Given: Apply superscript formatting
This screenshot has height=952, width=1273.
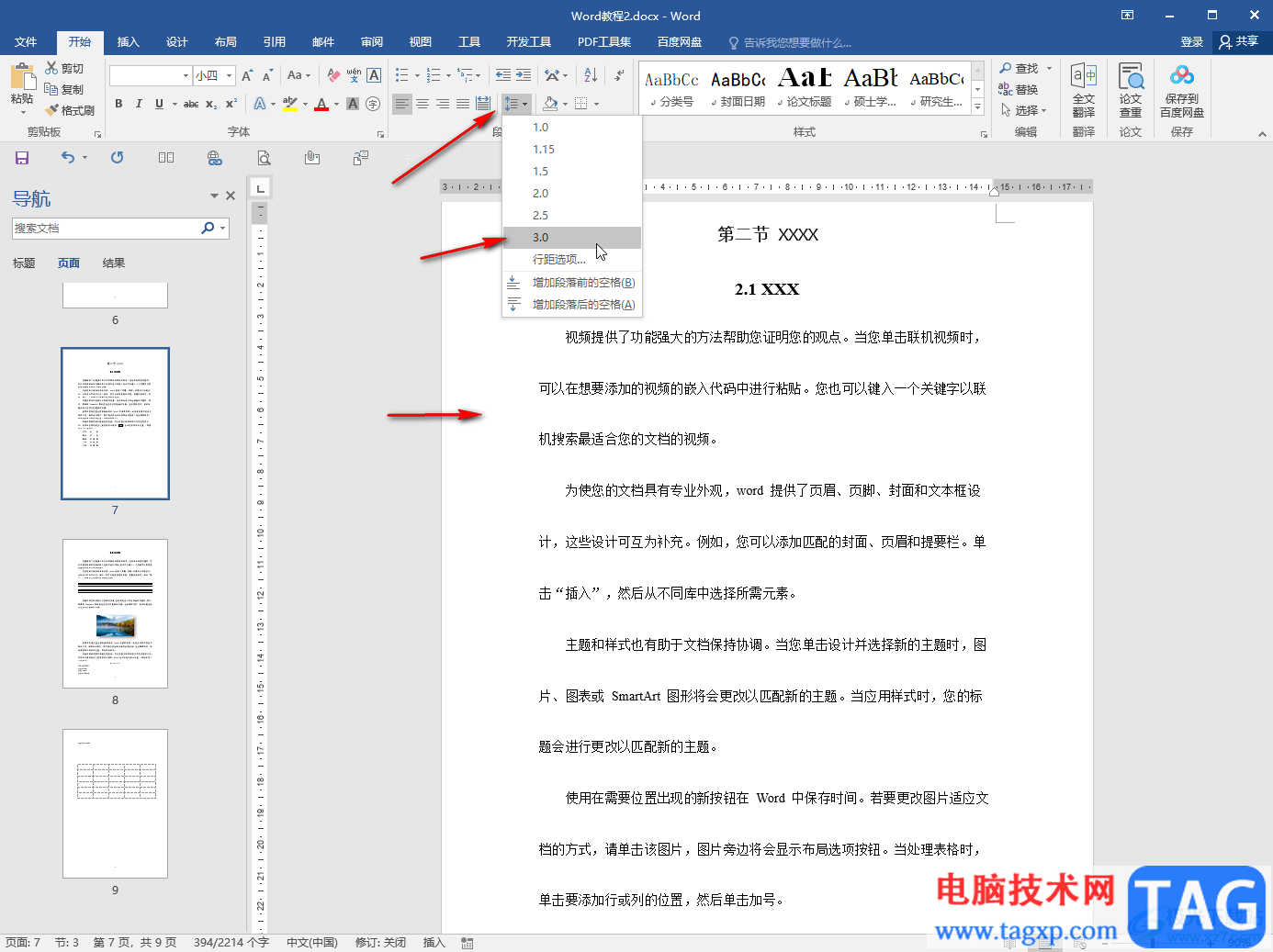Looking at the screenshot, I should pos(231,104).
